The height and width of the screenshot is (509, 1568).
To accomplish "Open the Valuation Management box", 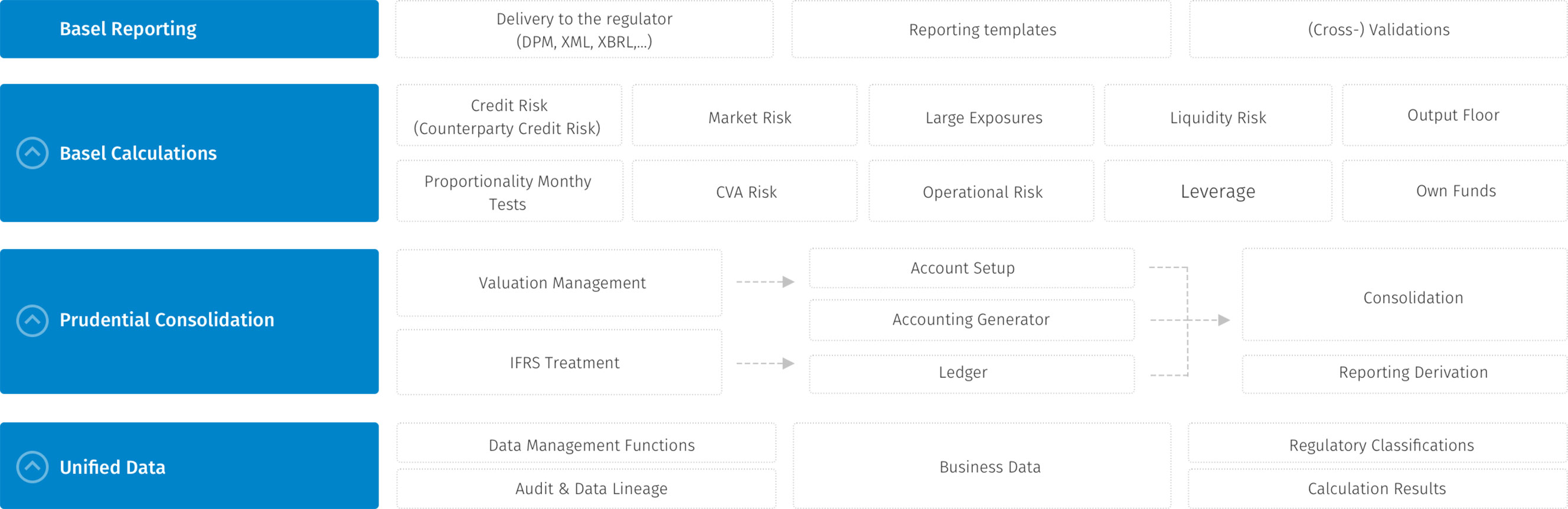I will click(561, 282).
